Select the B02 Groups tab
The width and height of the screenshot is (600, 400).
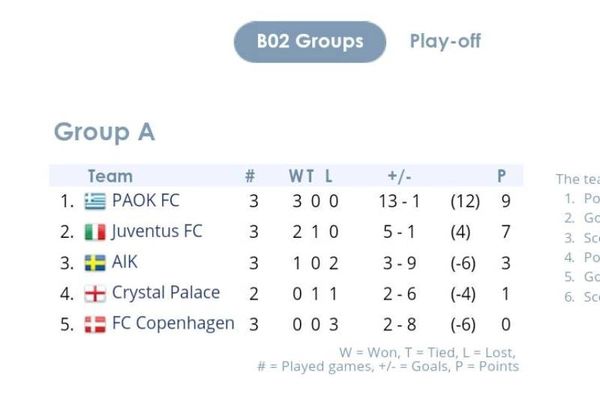tap(310, 42)
